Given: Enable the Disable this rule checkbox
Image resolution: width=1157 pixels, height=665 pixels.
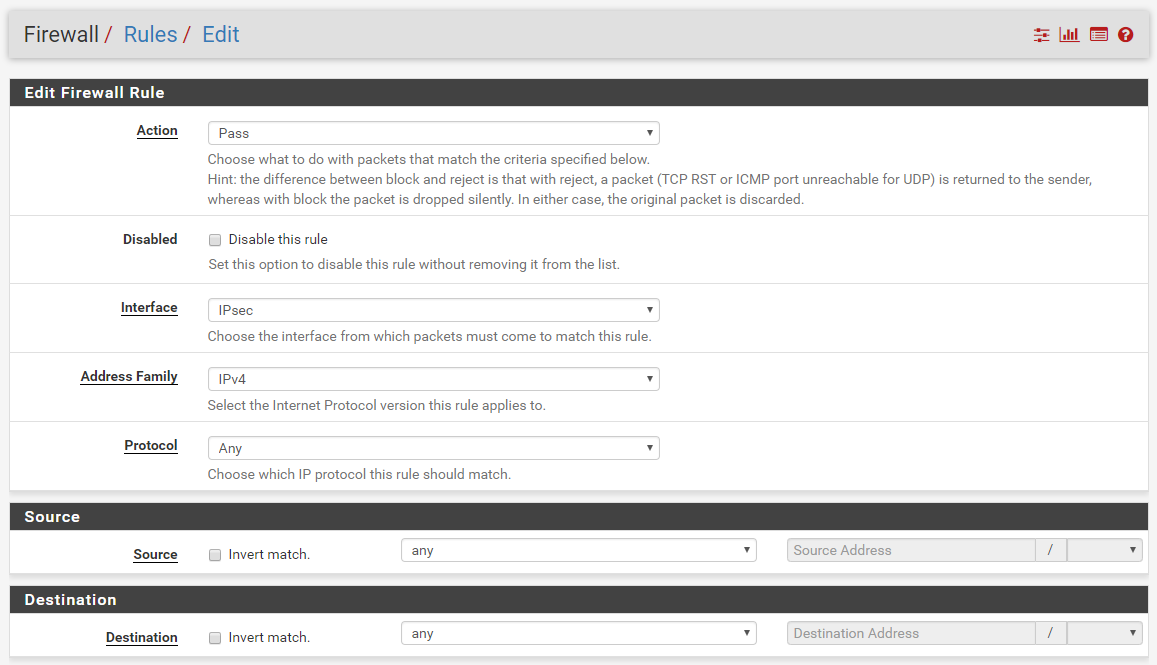Looking at the screenshot, I should [x=215, y=240].
